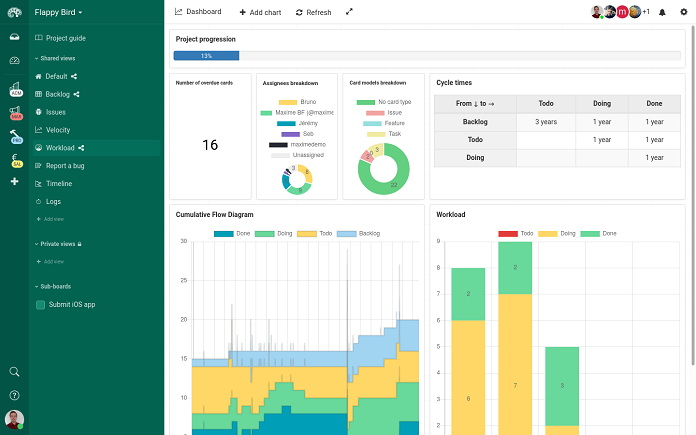
Task: Open user profile avatar at bottom left
Action: (14, 419)
